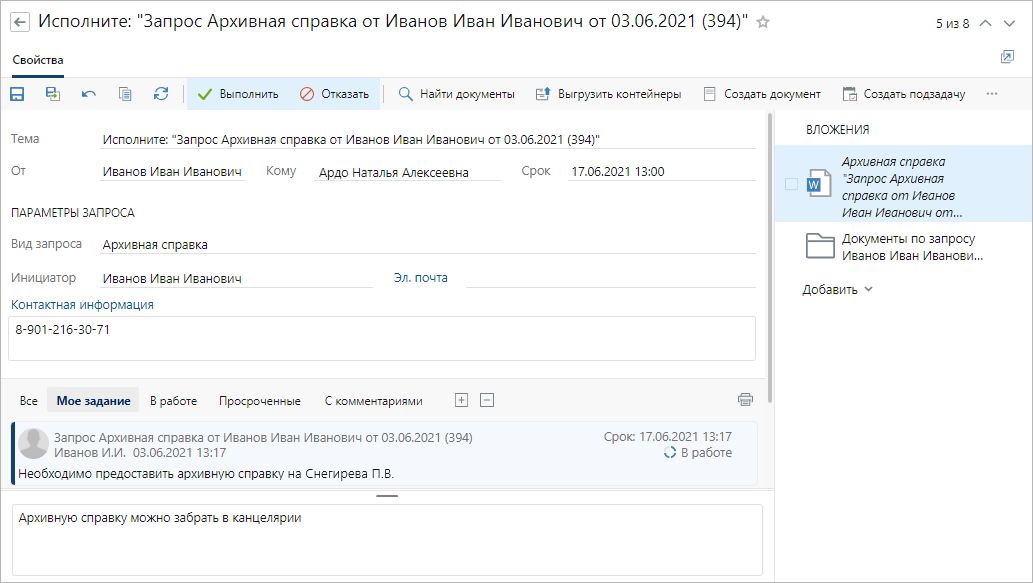1033x583 pixels.
Task: Click Создать подзадачу in toolbar
Action: pyautogui.click(x=905, y=94)
